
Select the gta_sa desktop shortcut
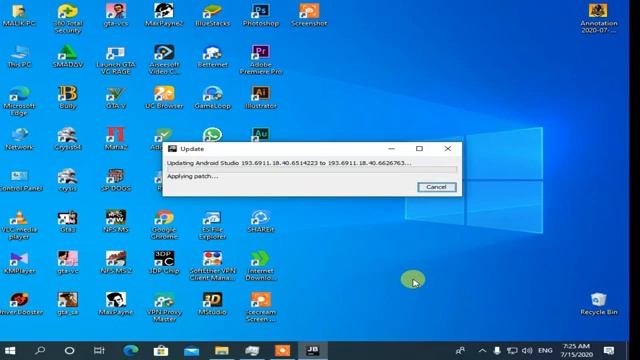[x=68, y=304]
